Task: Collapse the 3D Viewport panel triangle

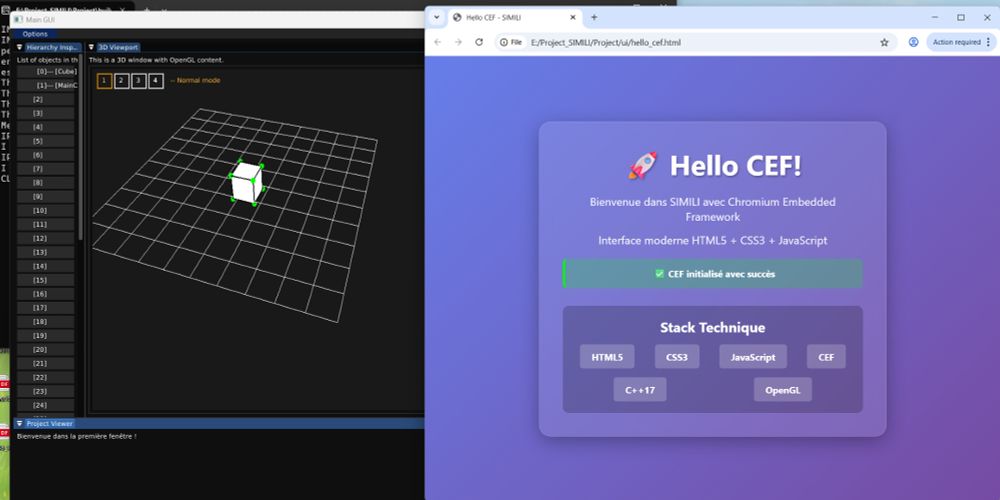Action: [91, 47]
